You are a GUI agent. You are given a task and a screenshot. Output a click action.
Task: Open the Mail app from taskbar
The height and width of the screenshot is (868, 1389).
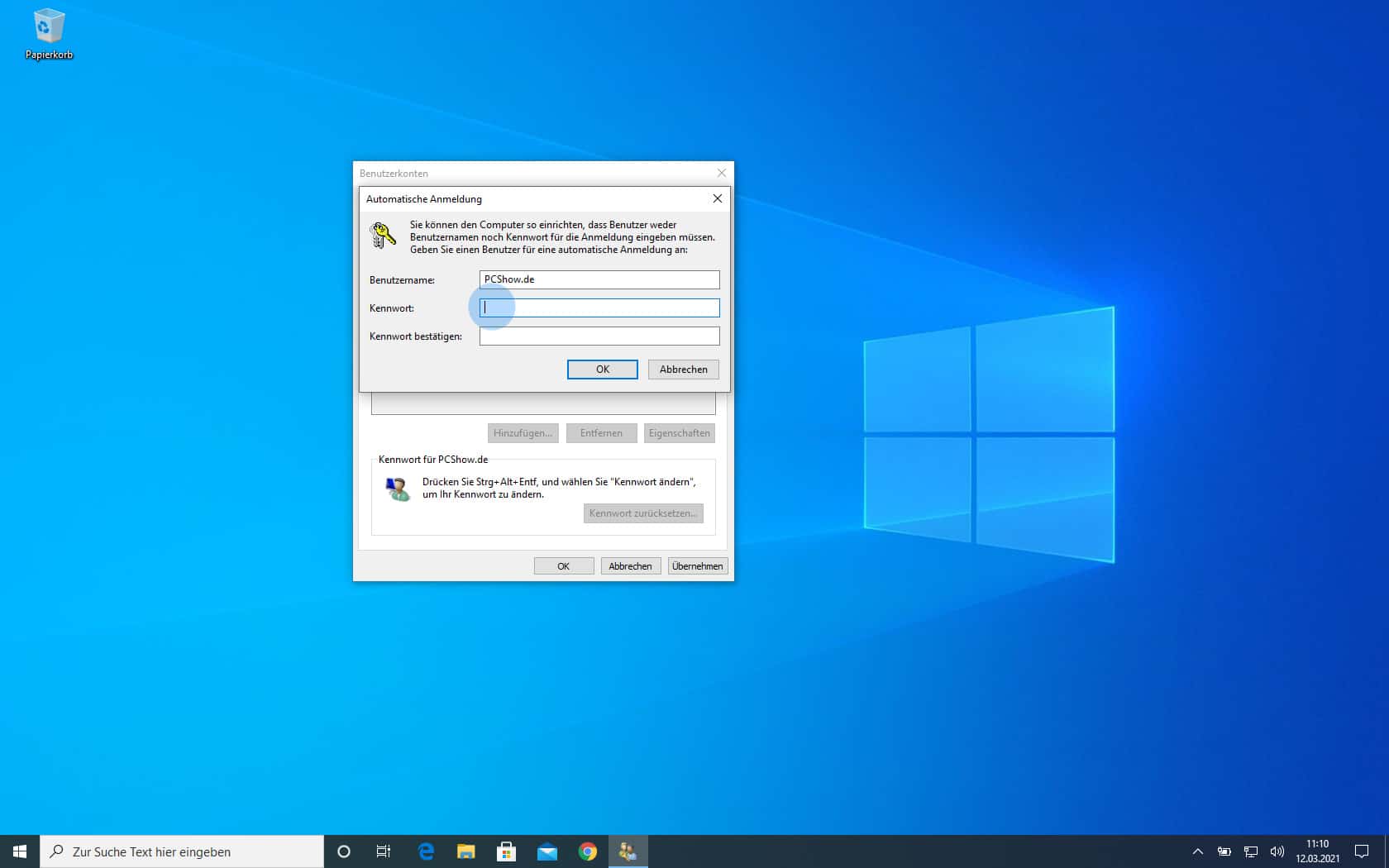point(547,851)
